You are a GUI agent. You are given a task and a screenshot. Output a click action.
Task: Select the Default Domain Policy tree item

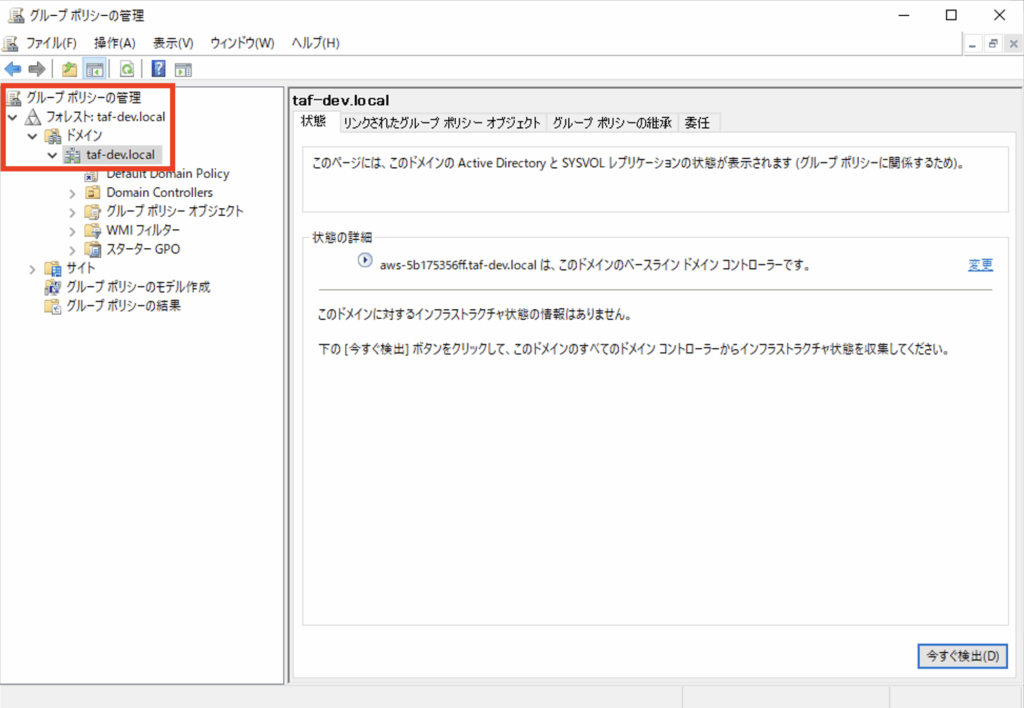(x=167, y=174)
